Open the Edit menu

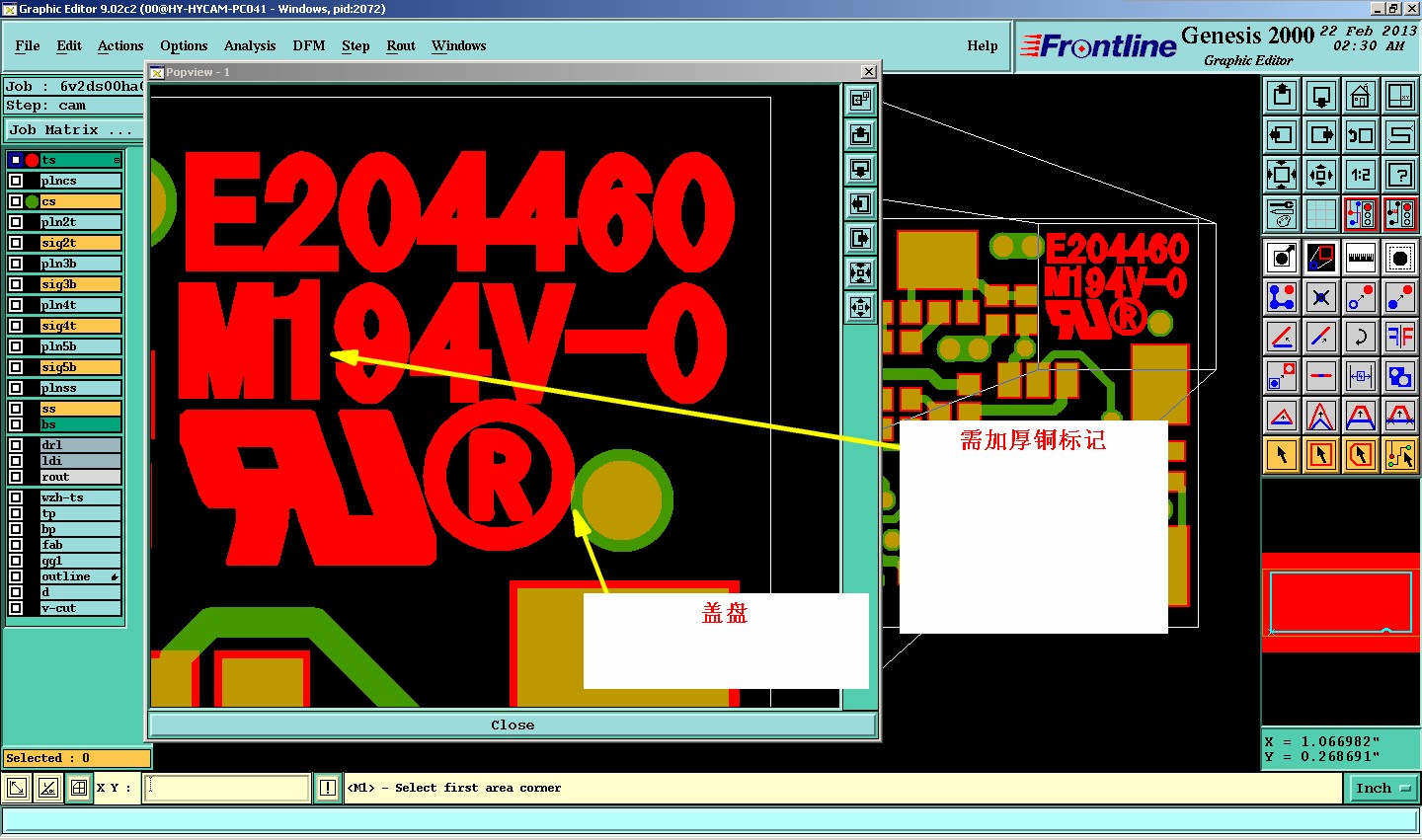(x=69, y=45)
